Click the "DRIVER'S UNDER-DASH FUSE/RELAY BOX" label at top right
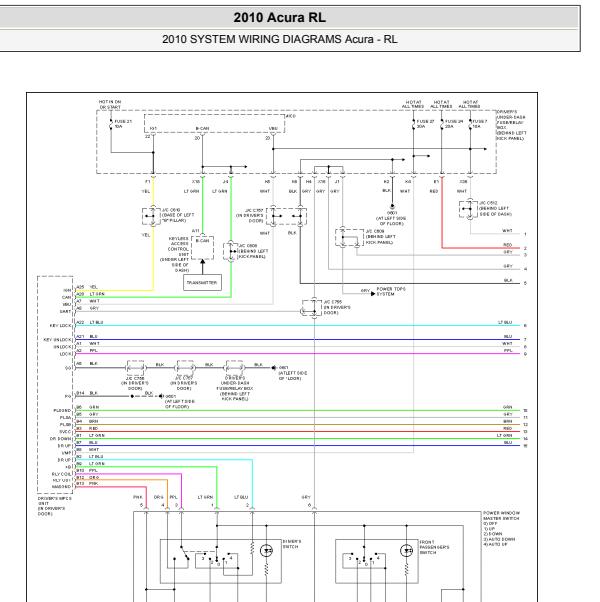Viewport: 600px width, 602px height. click(x=511, y=125)
